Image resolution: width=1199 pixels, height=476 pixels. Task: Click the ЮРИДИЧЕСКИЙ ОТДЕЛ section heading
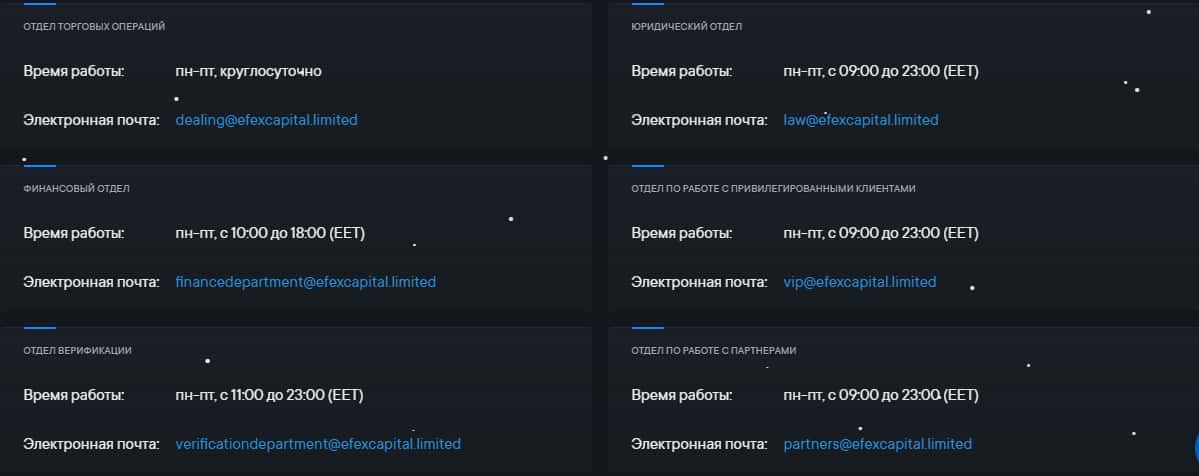tap(686, 26)
